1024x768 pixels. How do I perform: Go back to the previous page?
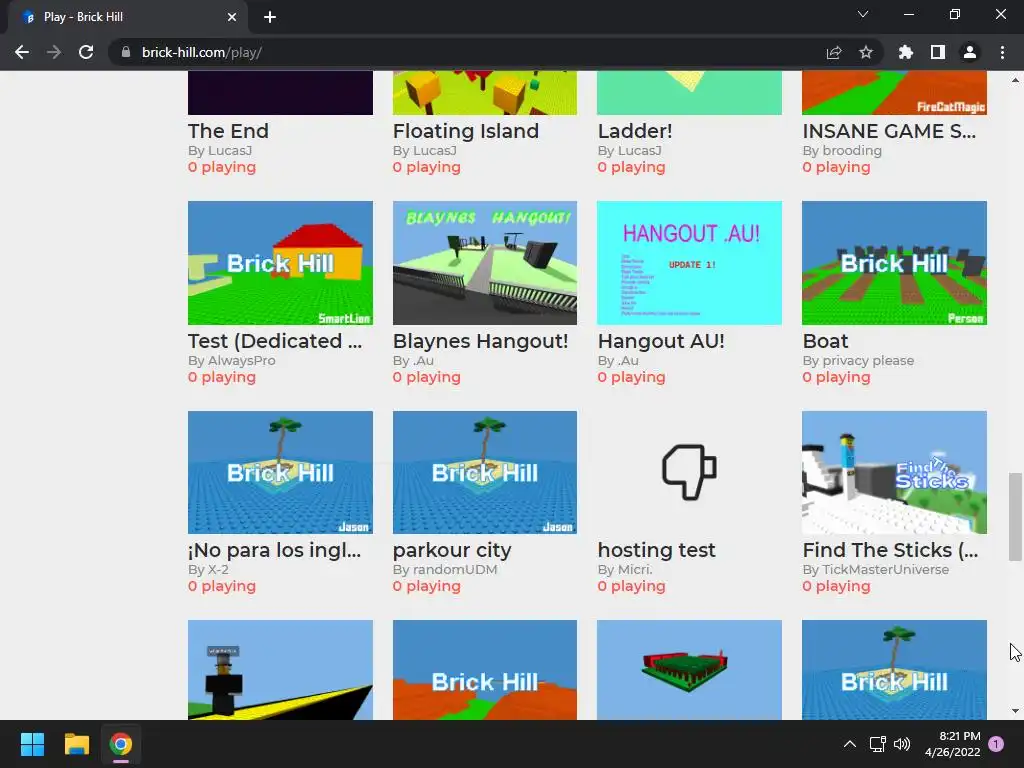click(x=22, y=52)
